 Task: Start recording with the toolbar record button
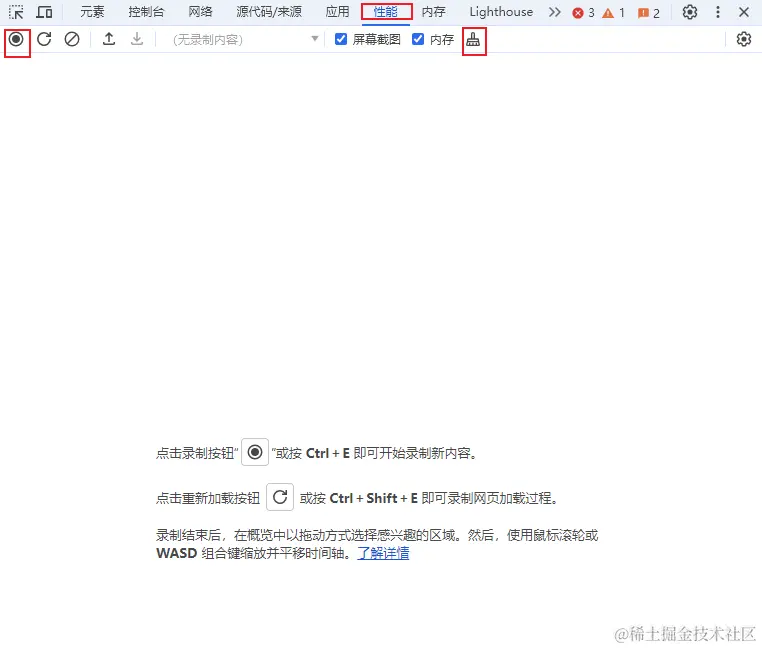coord(16,39)
